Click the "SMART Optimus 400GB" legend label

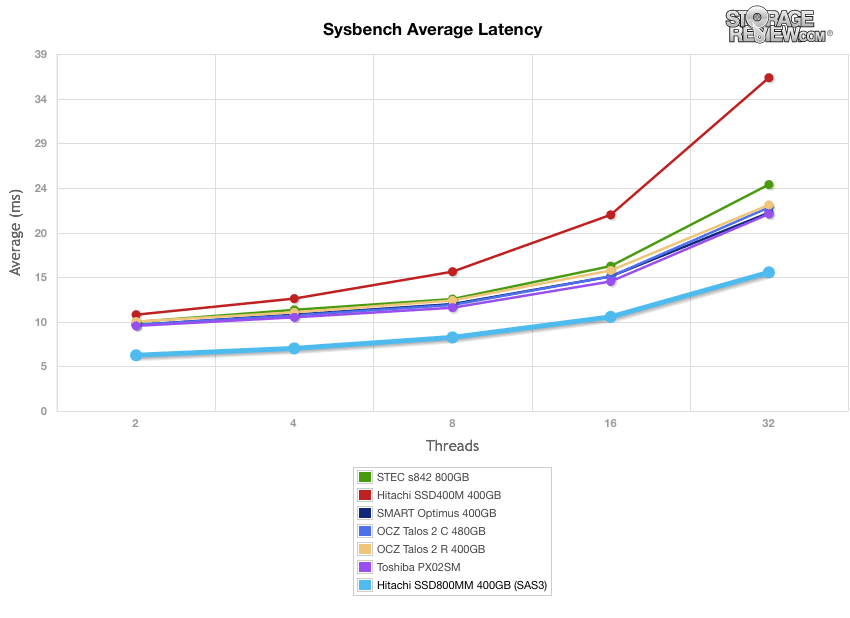pos(436,513)
